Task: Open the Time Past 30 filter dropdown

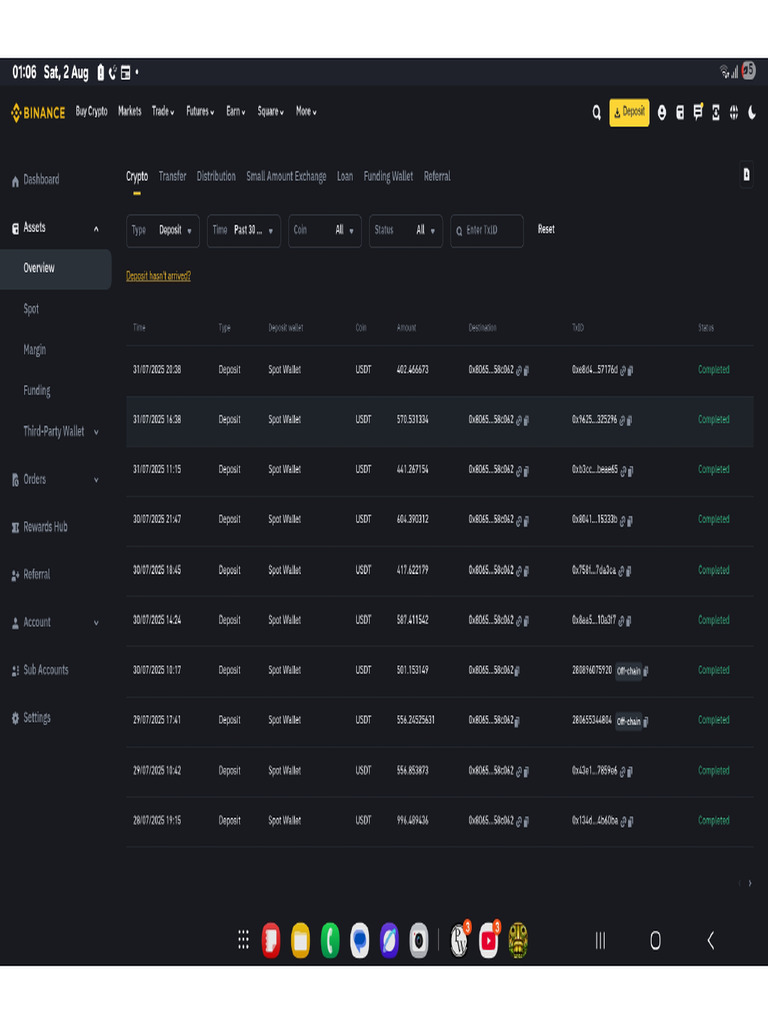Action: point(244,231)
